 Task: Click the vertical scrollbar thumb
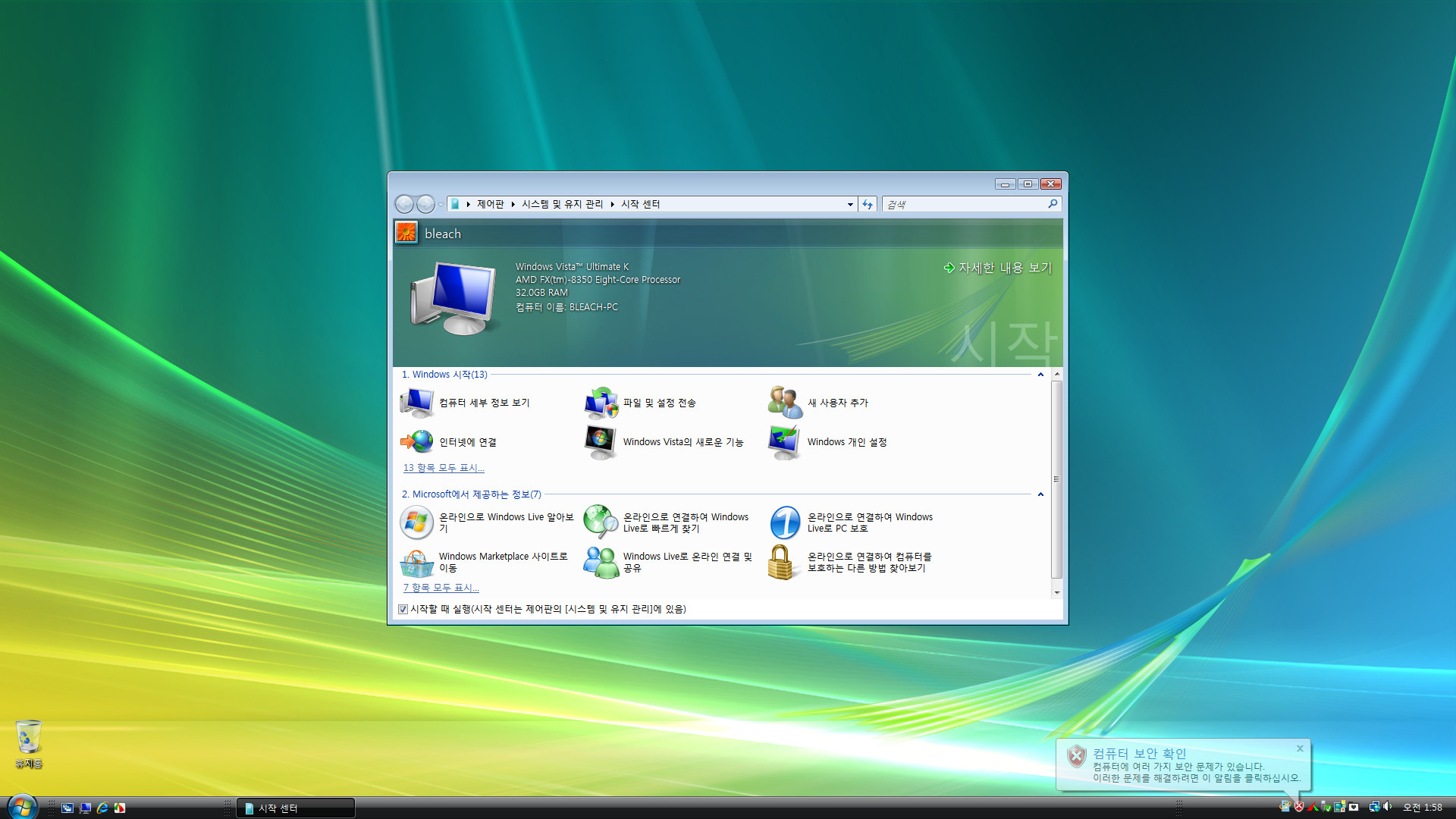click(1056, 479)
